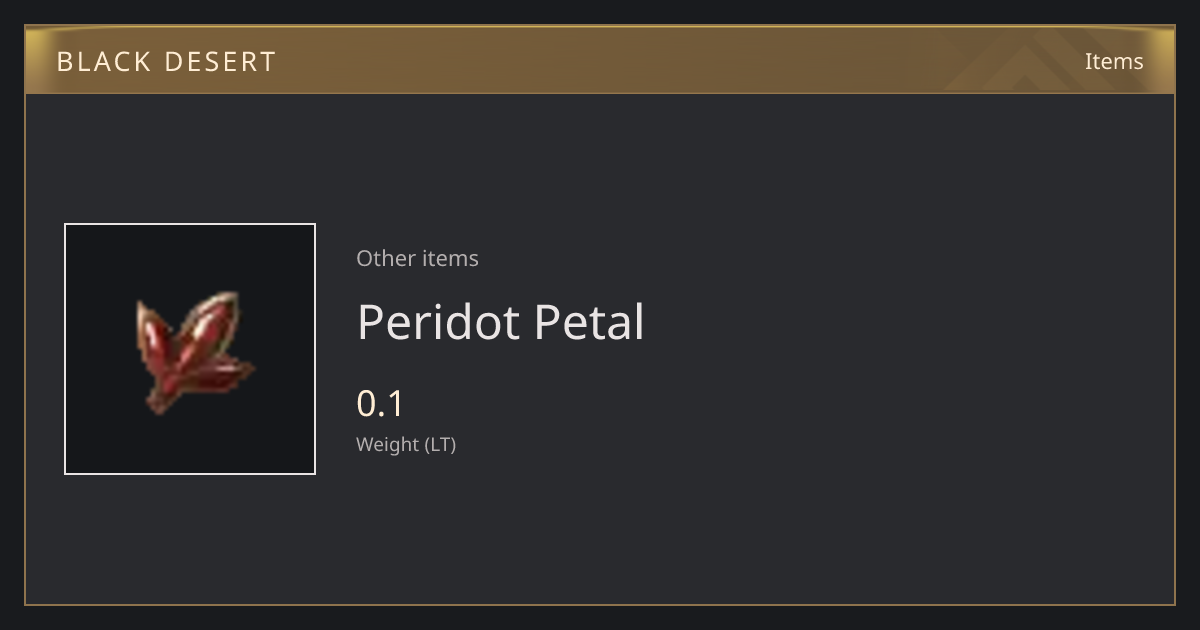The width and height of the screenshot is (1200, 630).
Task: Click the 0.1 weight value
Action: (380, 404)
